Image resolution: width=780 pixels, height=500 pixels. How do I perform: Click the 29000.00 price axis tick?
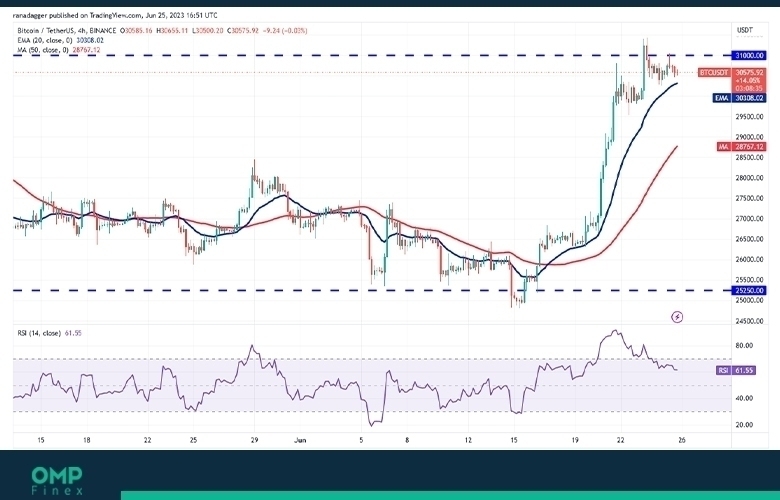coord(749,137)
